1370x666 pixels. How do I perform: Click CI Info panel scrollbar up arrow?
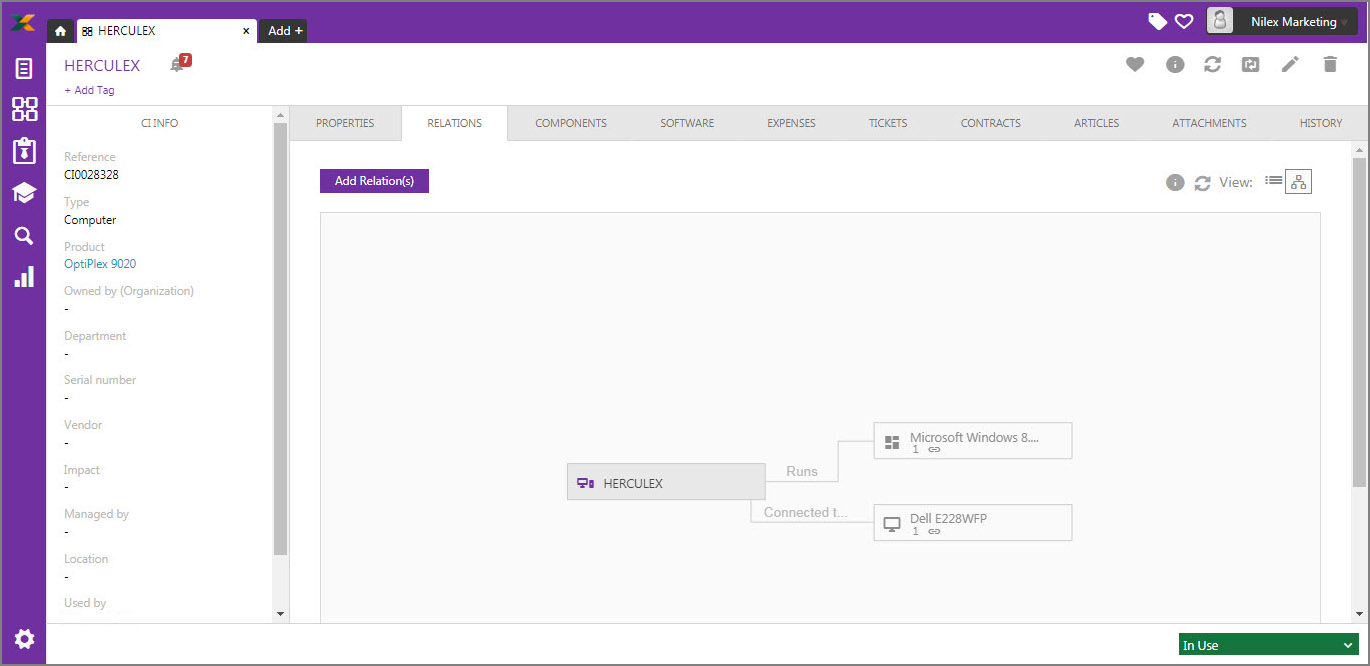(x=280, y=115)
